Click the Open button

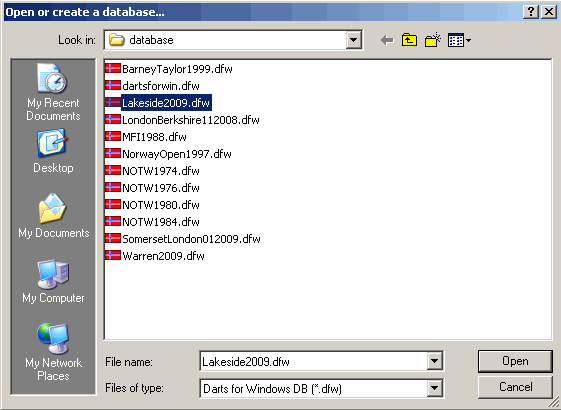[x=515, y=361]
